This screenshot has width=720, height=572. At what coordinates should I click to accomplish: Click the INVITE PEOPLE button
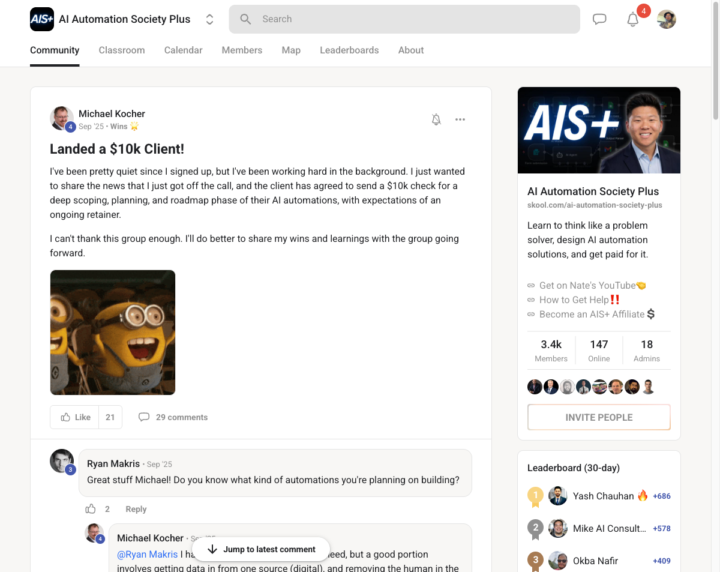coord(599,417)
